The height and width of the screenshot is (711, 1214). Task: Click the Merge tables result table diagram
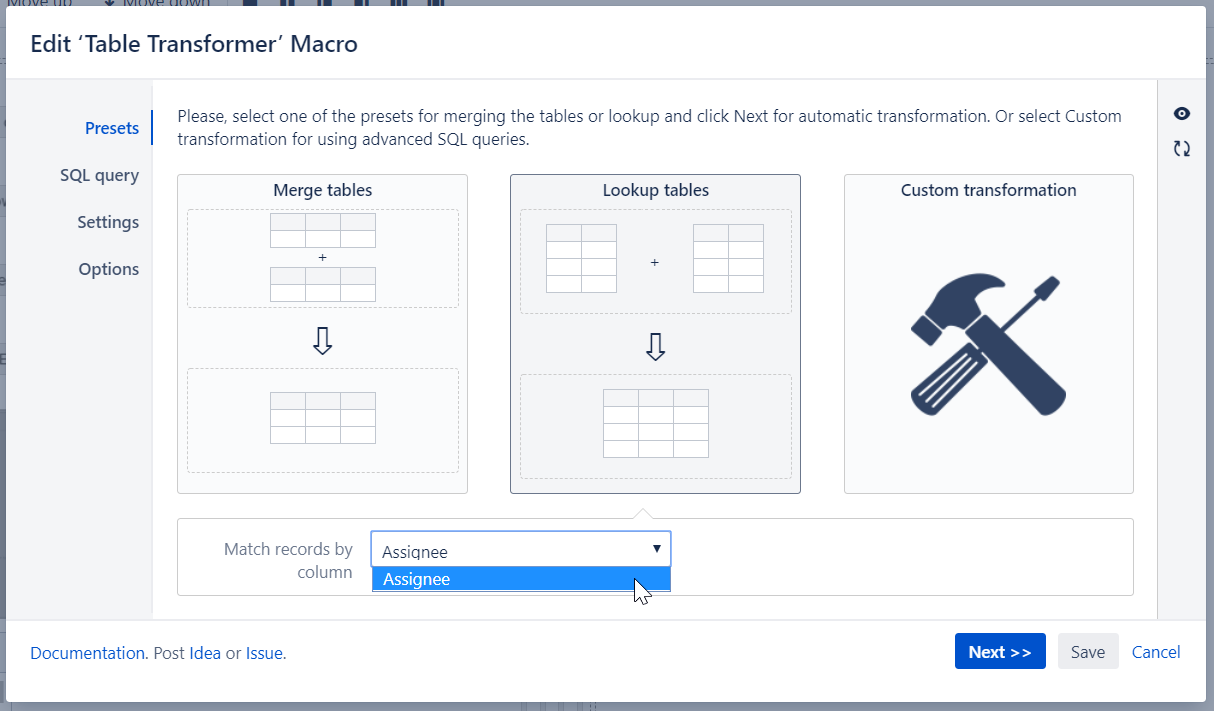[x=322, y=418]
